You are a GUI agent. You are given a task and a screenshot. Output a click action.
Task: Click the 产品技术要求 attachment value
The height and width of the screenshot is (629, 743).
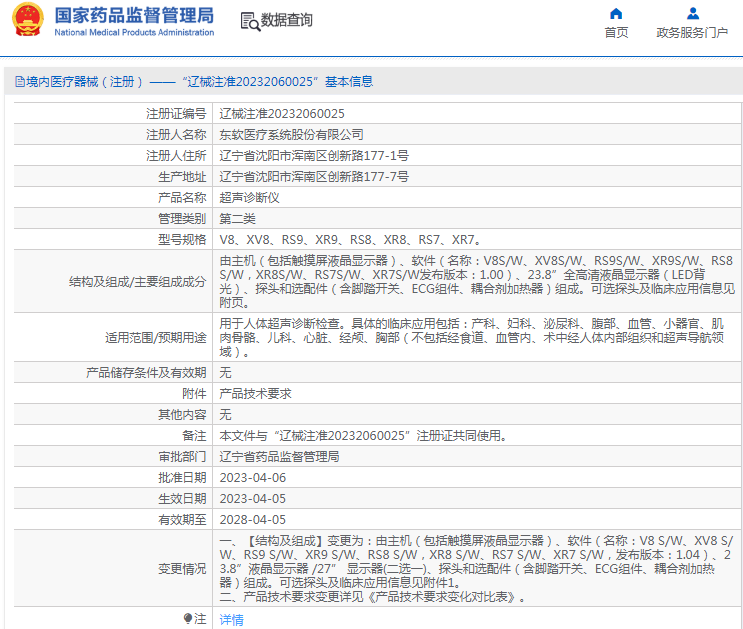255,394
